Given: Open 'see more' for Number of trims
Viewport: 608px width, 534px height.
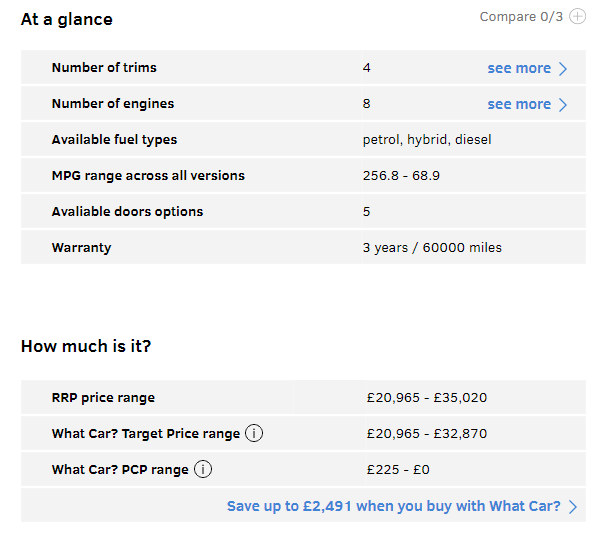Looking at the screenshot, I should [x=519, y=68].
